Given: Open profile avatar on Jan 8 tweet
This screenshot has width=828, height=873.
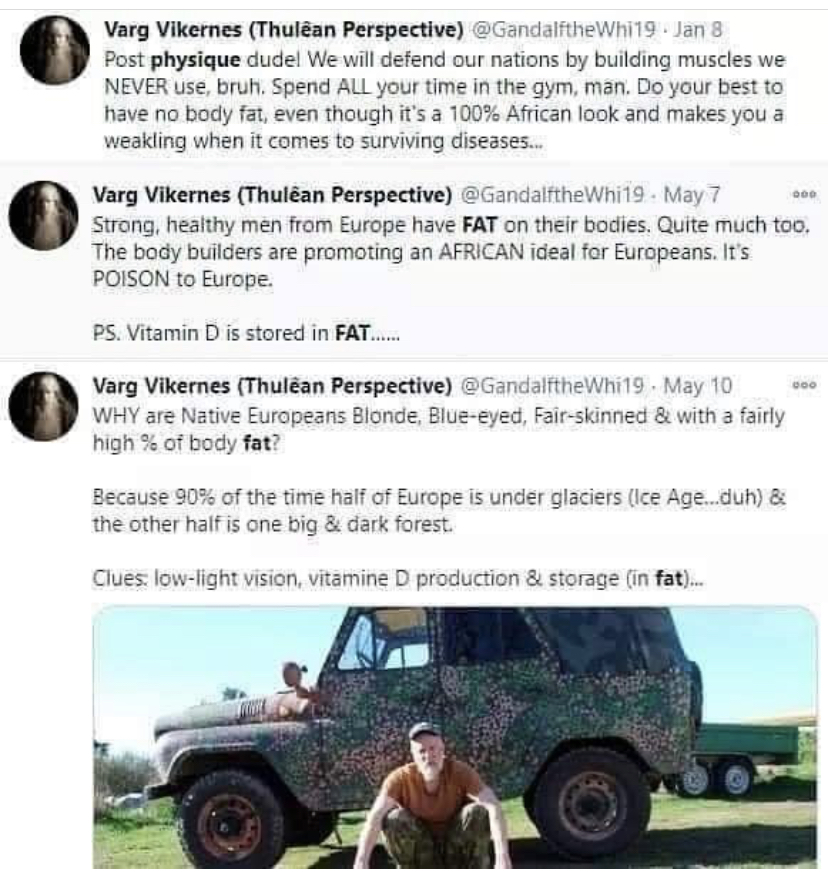Looking at the screenshot, I should [55, 50].
